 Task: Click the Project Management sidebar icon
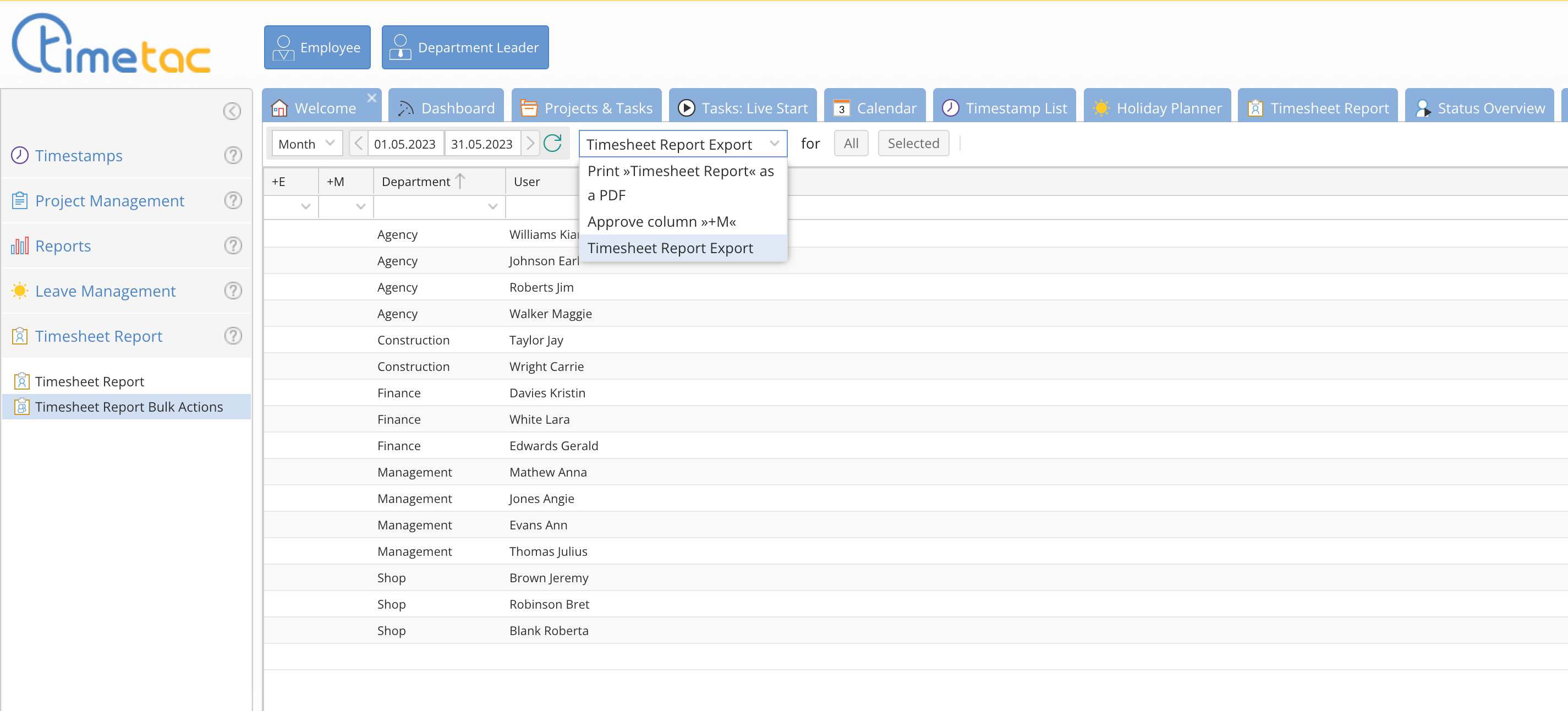point(19,200)
